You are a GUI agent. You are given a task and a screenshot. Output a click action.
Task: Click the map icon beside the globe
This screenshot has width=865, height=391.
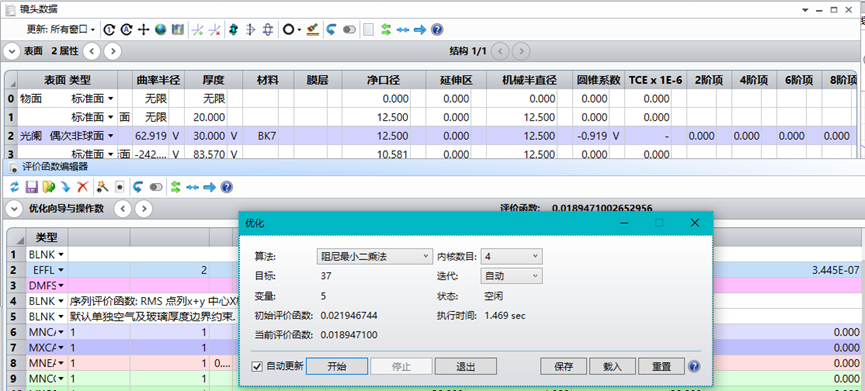pyautogui.click(x=178, y=30)
